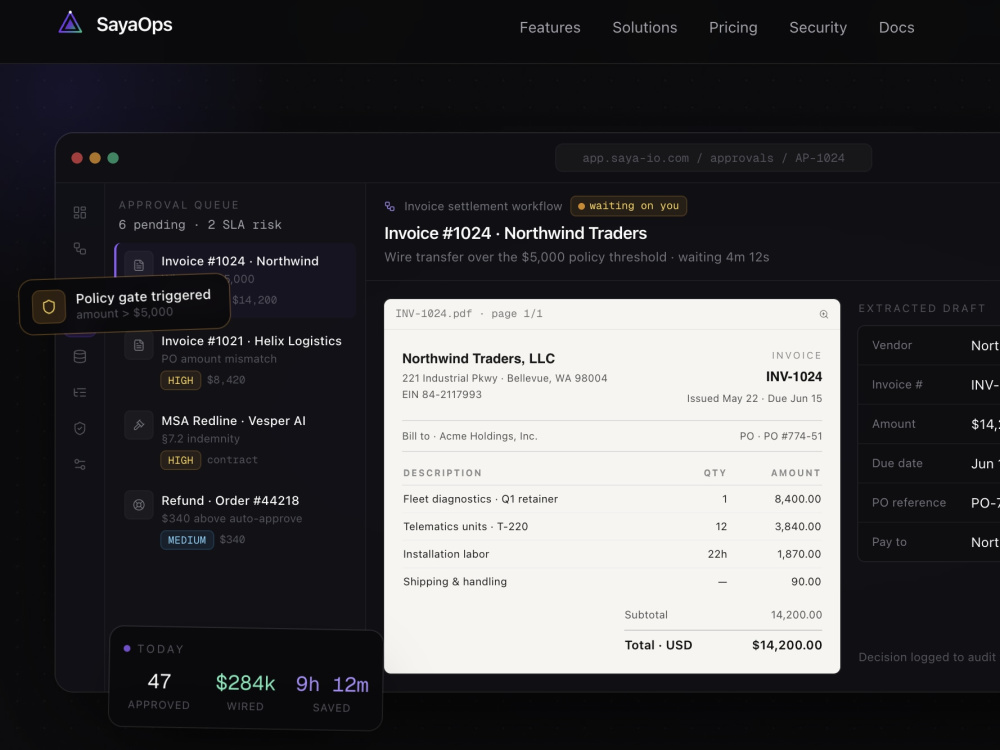
Task: Click 'Bill to · Acme Holdings, Inc.' text
Action: point(469,436)
